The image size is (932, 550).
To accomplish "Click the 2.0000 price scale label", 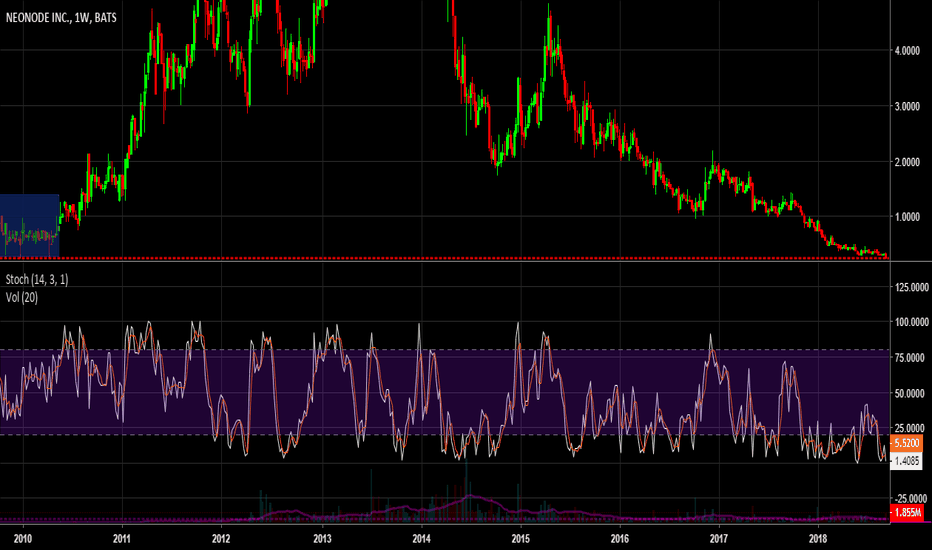I will [x=908, y=162].
